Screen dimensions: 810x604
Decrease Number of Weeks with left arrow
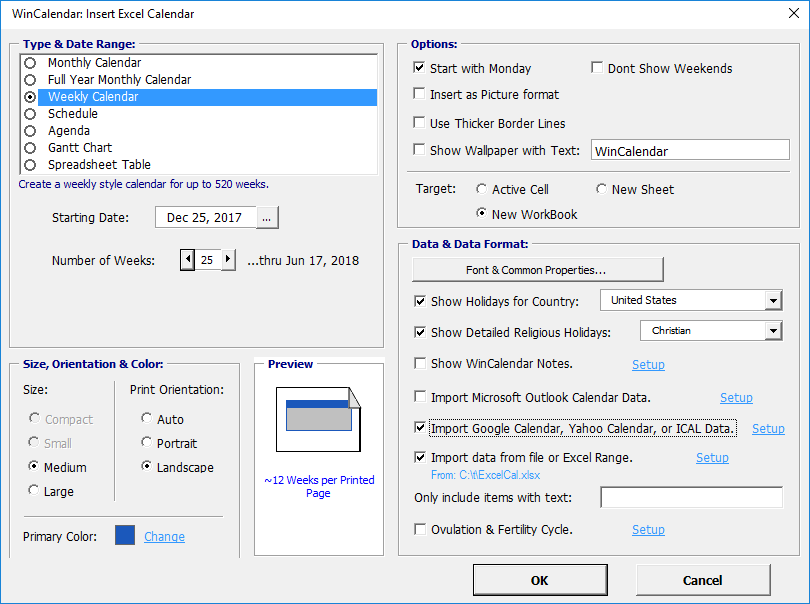[x=187, y=260]
